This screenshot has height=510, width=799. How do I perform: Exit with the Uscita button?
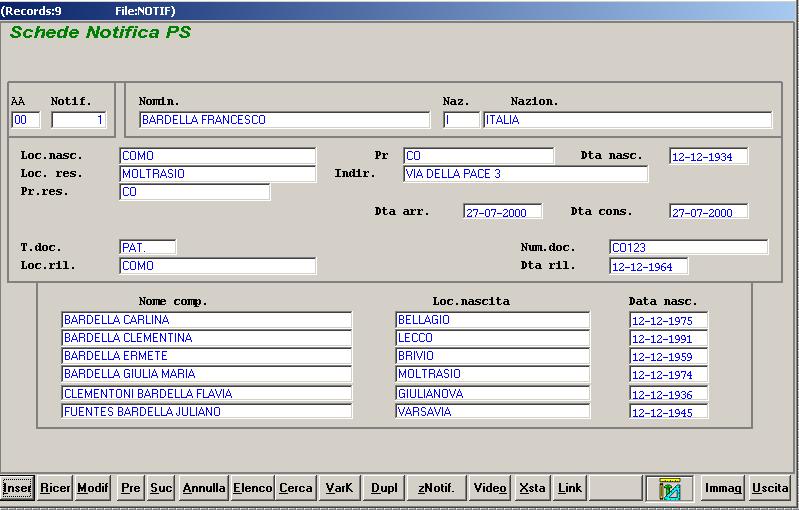click(770, 488)
